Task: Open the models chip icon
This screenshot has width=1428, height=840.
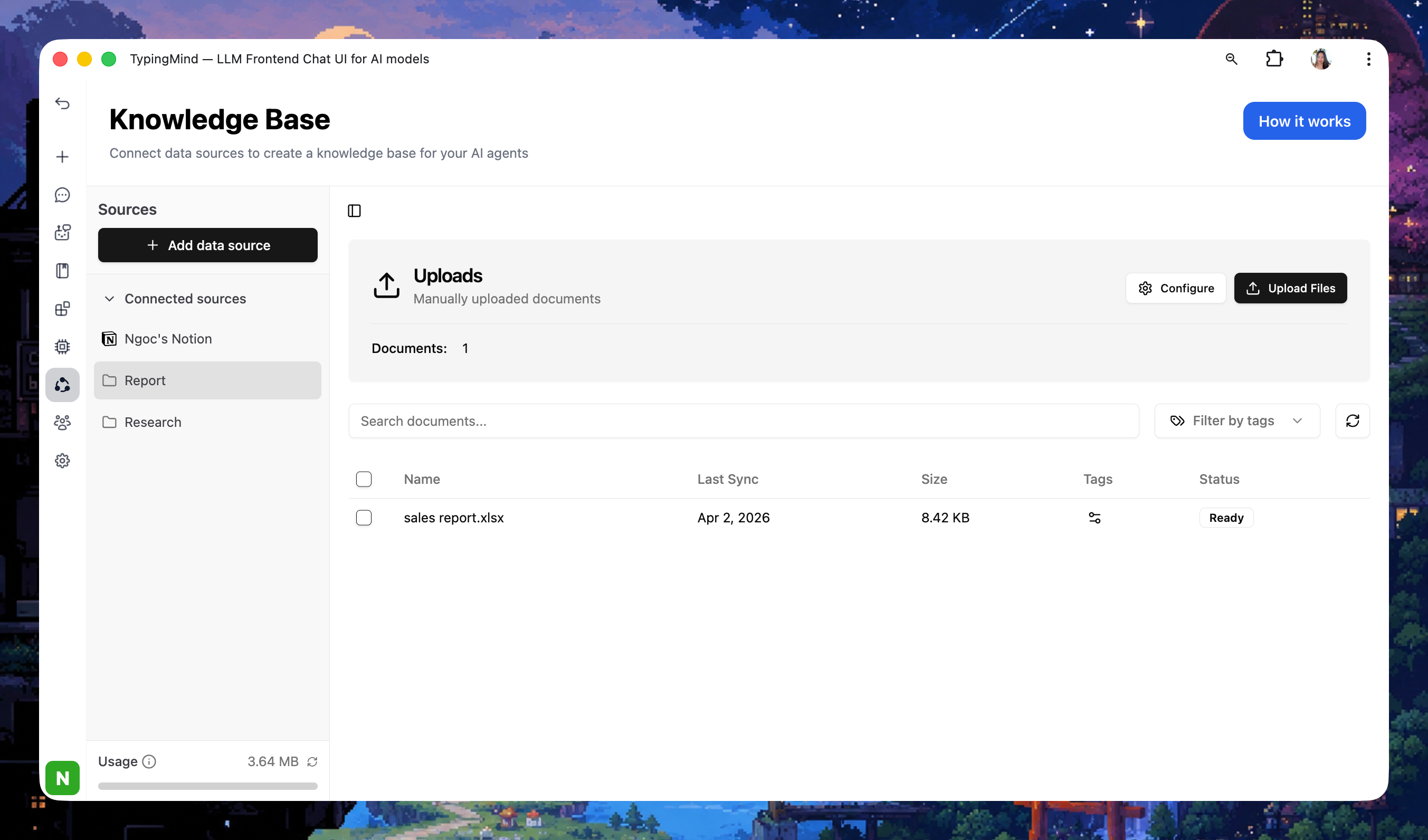Action: [62, 347]
